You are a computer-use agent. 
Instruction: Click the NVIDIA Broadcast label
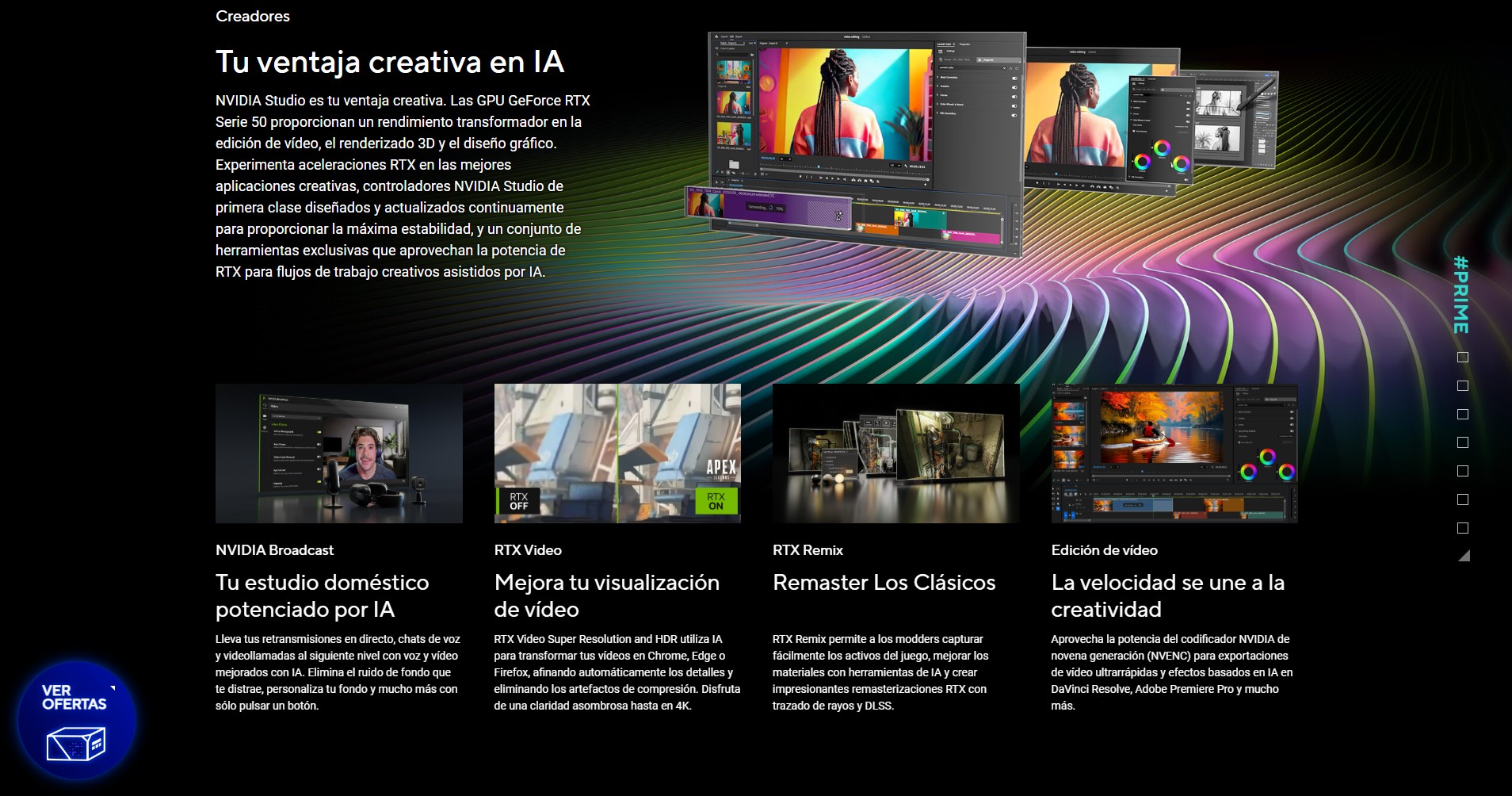coord(274,550)
